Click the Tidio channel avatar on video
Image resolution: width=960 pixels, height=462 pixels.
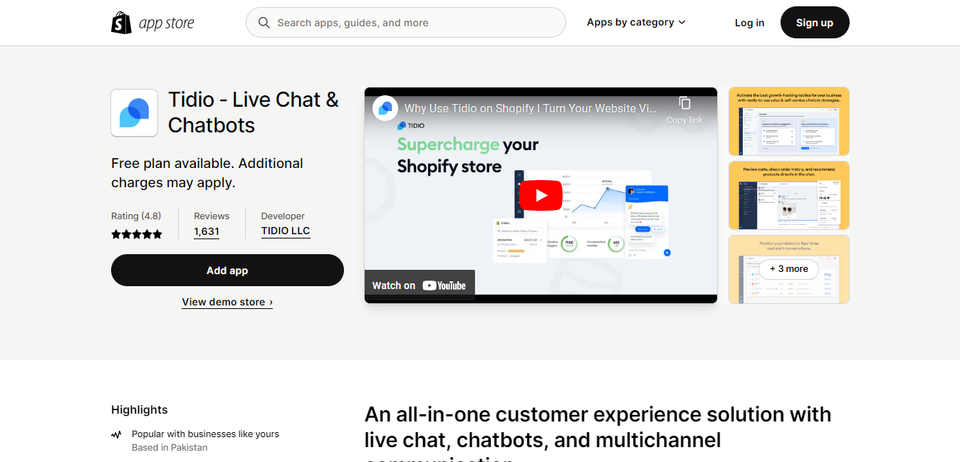pyautogui.click(x=385, y=108)
